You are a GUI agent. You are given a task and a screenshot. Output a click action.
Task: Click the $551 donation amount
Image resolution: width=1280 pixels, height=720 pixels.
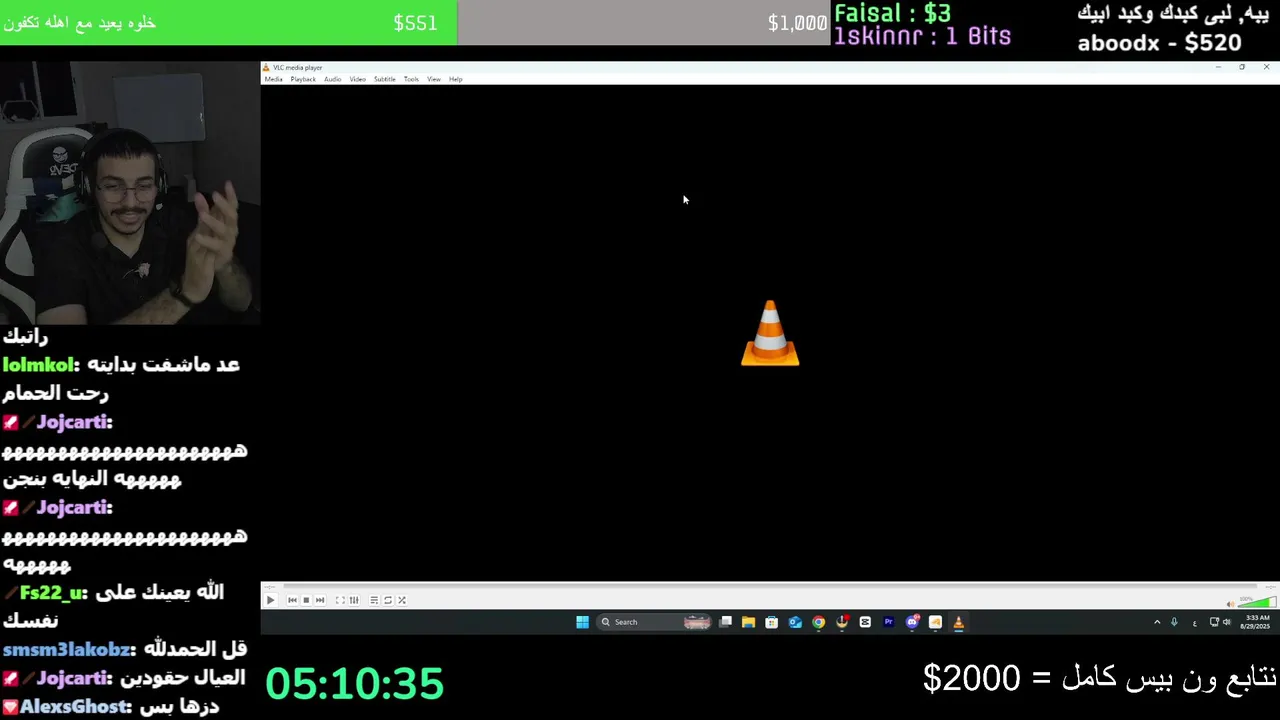(x=415, y=23)
